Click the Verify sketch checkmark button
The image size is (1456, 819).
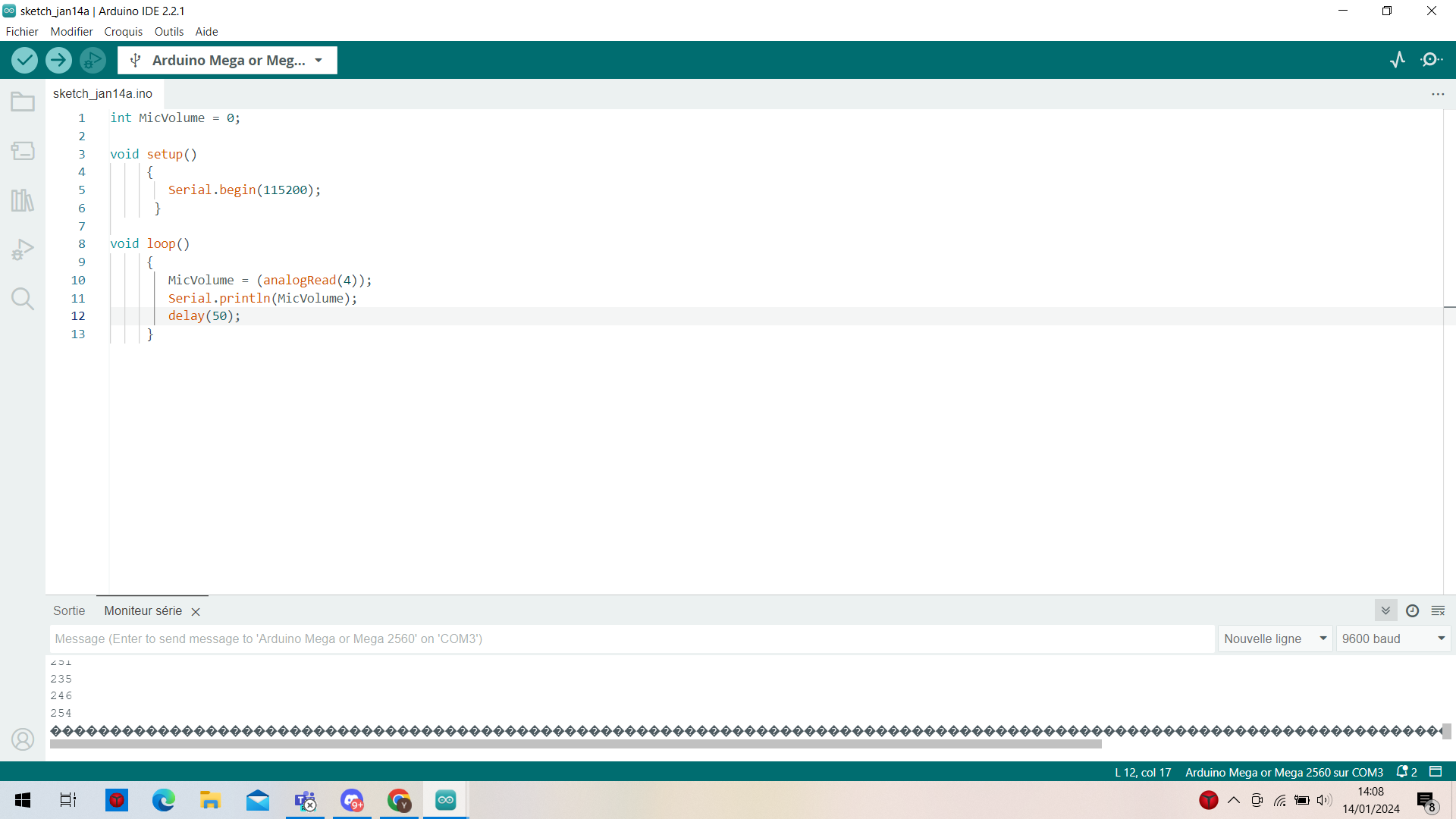point(24,60)
